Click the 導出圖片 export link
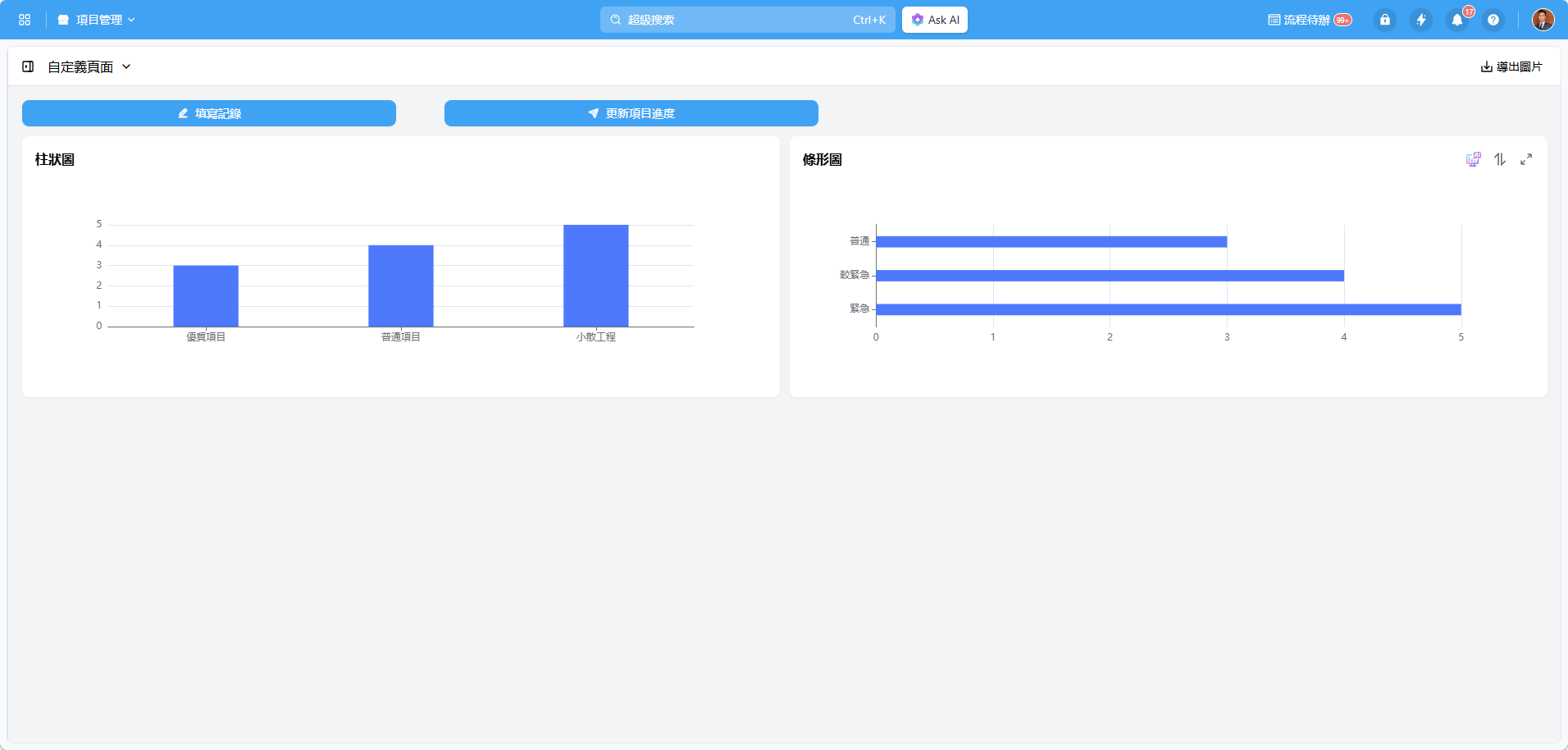Screen dimensions: 1568x750 coord(1511,66)
